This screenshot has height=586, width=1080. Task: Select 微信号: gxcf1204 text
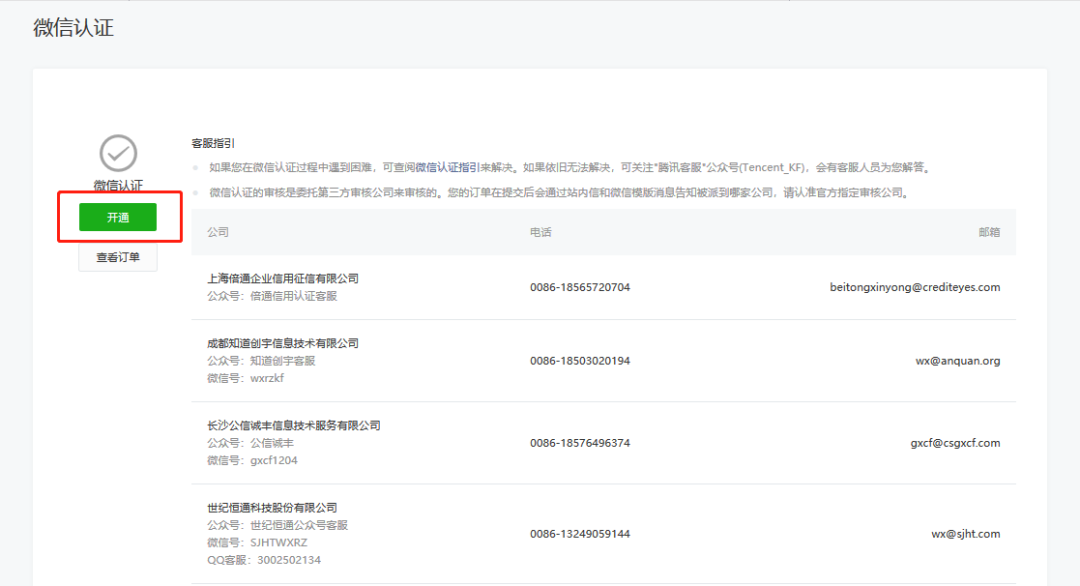pyautogui.click(x=252, y=460)
